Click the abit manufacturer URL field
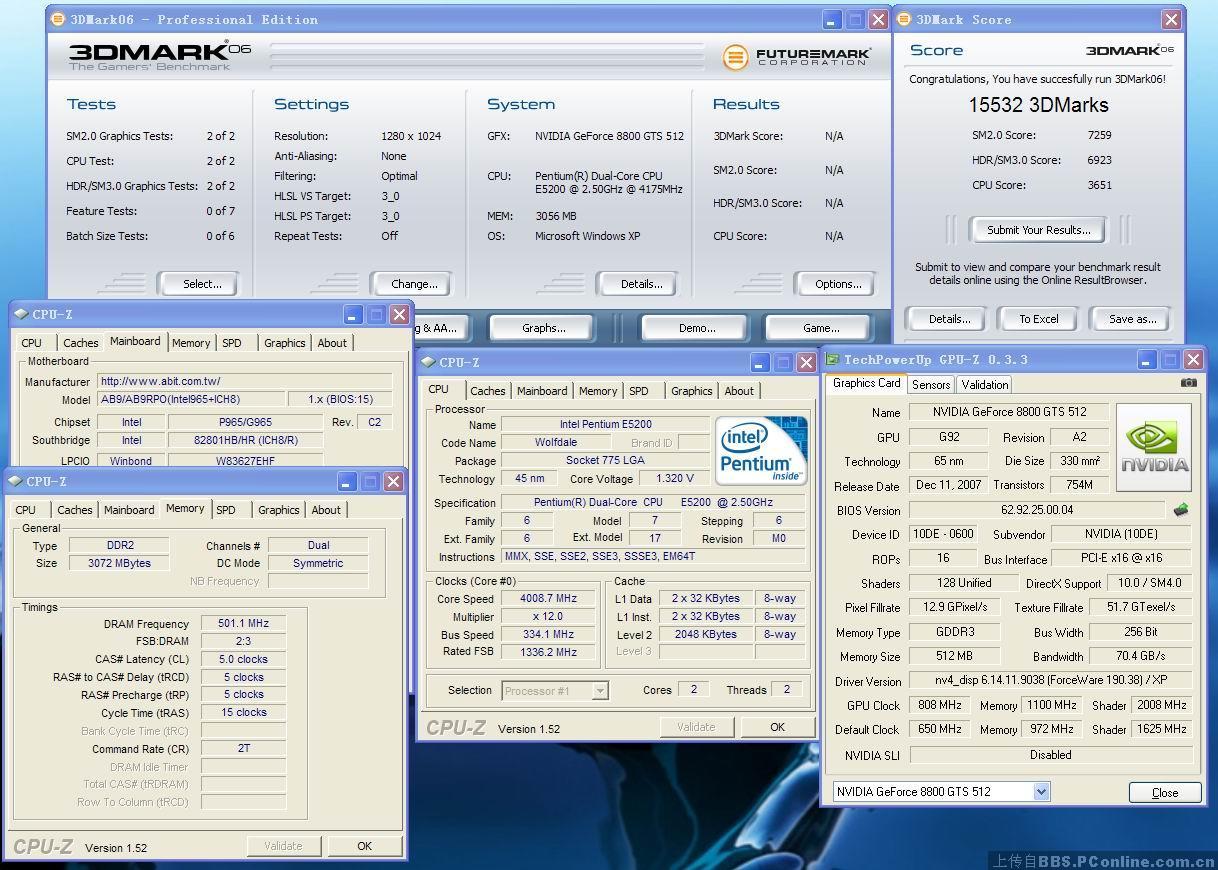This screenshot has width=1218, height=870. [x=245, y=381]
